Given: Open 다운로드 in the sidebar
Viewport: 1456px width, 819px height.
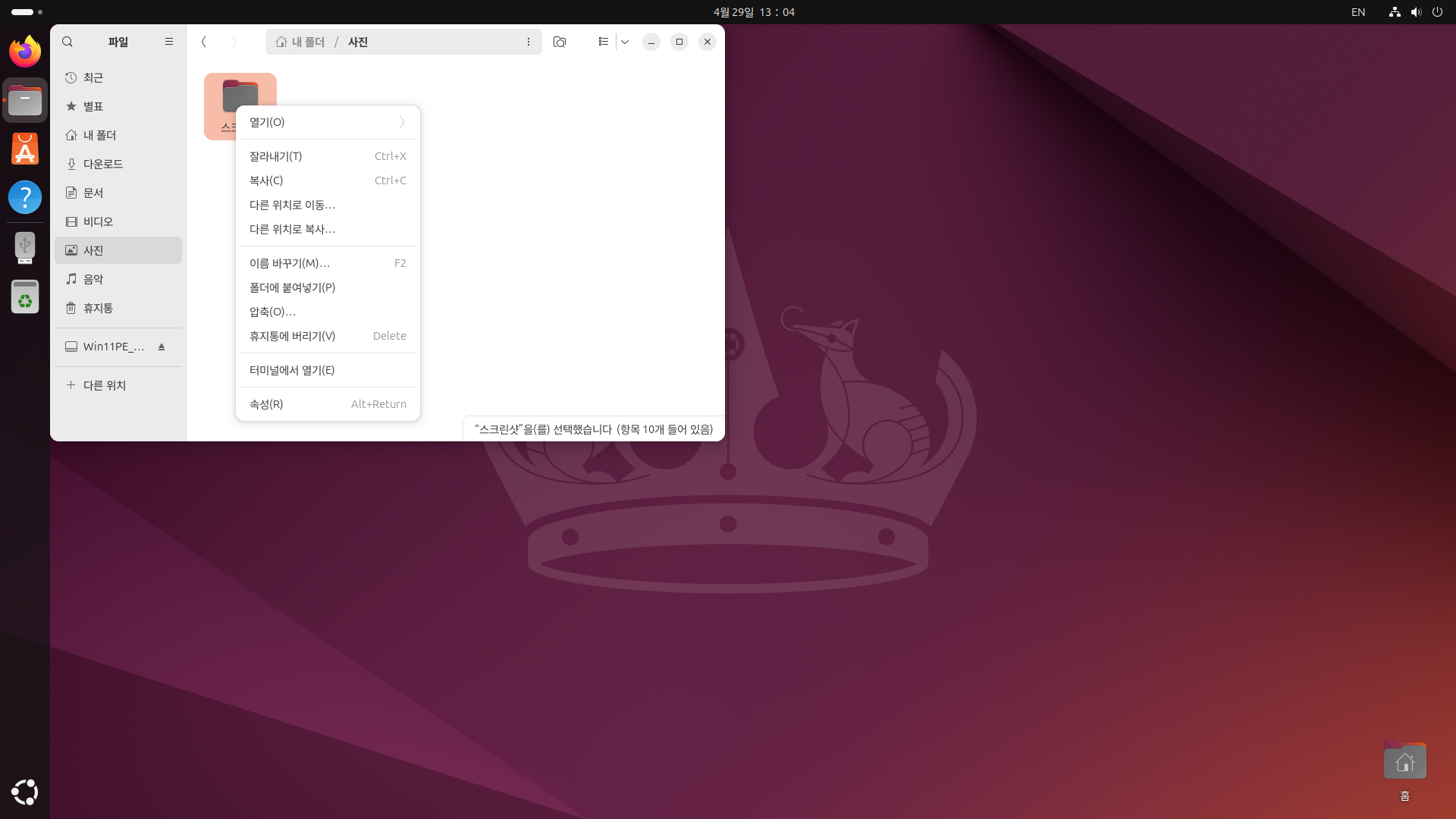Looking at the screenshot, I should click(x=103, y=164).
